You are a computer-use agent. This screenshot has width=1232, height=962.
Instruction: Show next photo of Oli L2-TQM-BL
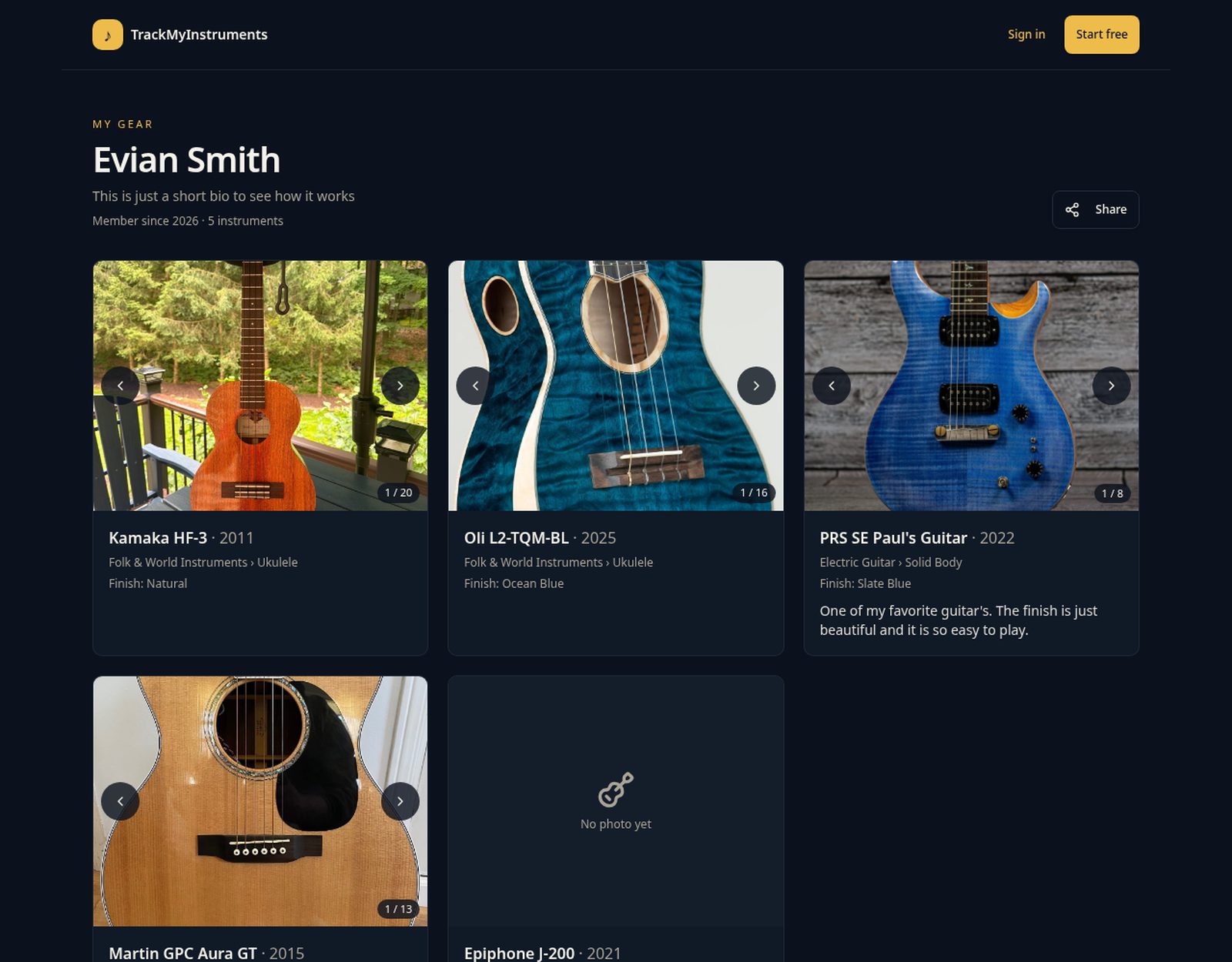[x=756, y=386]
